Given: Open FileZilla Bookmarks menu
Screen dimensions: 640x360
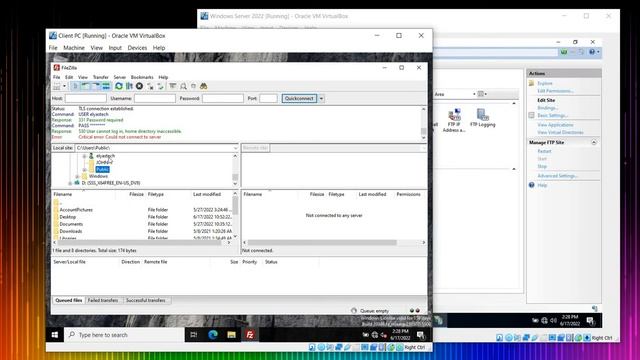Looking at the screenshot, I should point(142,77).
